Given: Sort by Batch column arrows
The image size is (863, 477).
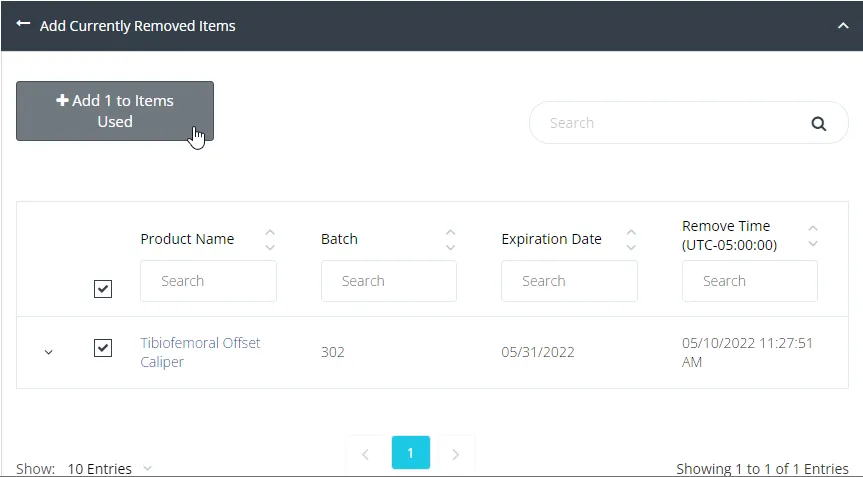Looking at the screenshot, I should pos(450,240).
